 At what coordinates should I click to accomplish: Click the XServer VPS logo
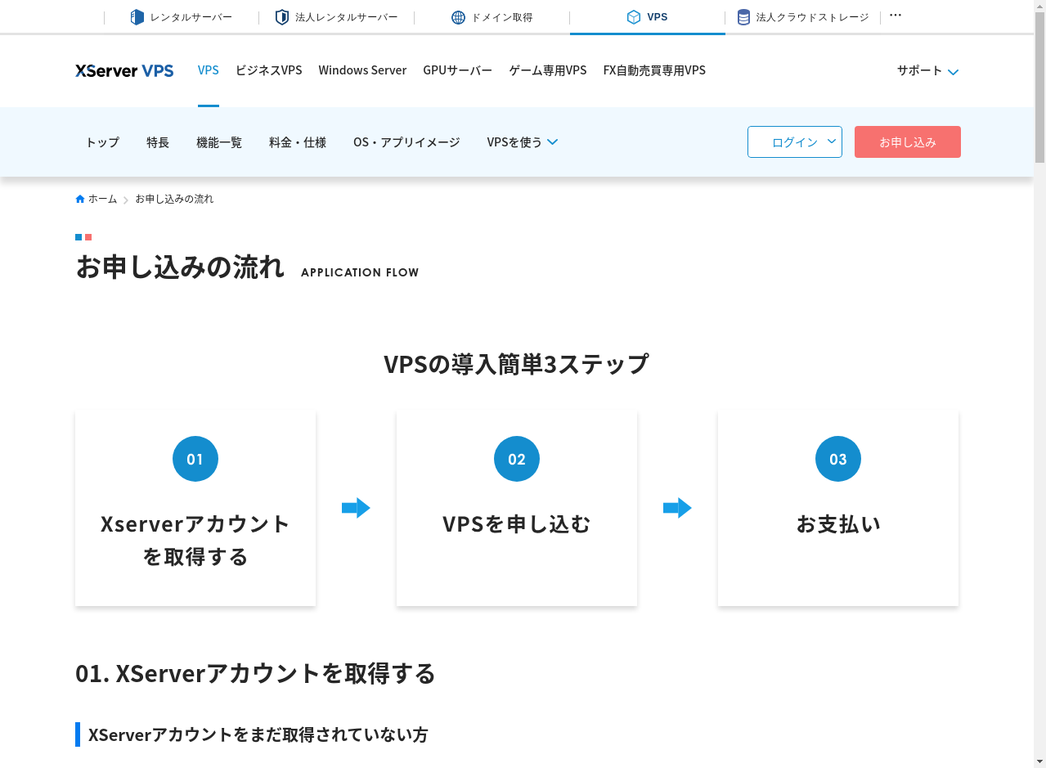click(x=124, y=70)
